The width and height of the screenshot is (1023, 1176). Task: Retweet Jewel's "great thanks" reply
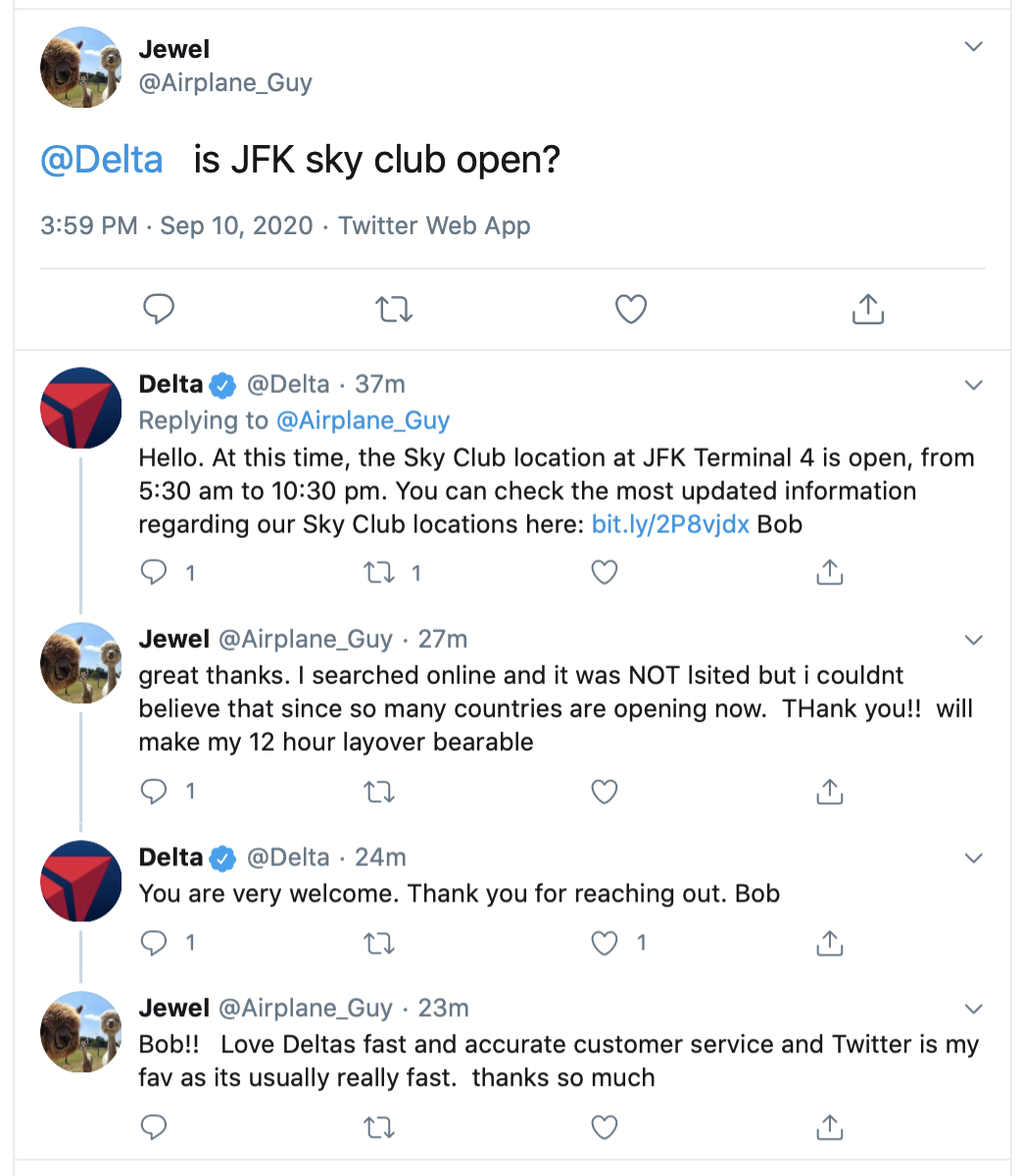[x=379, y=791]
